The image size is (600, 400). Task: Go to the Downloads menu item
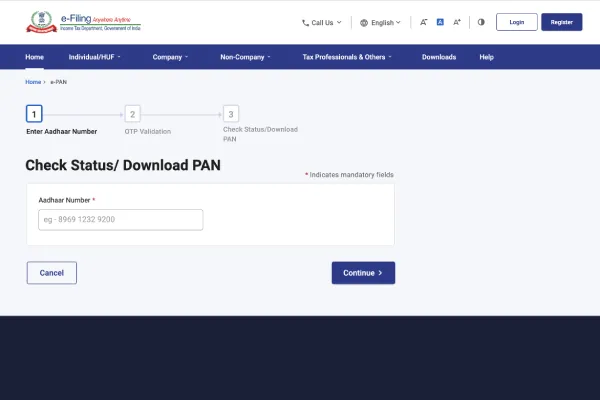coord(439,57)
